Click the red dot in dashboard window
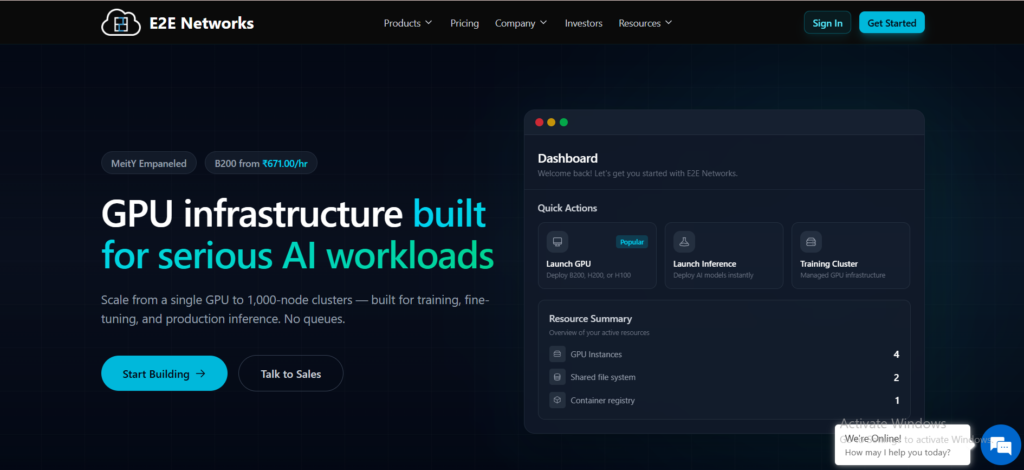Image resolution: width=1024 pixels, height=470 pixels. coord(539,122)
